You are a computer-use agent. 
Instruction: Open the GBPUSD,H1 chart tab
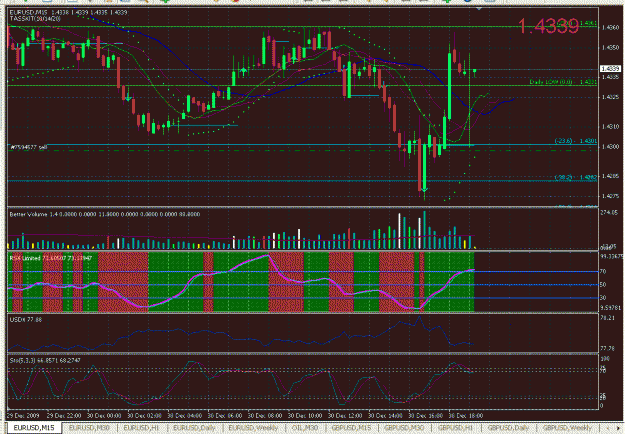(454, 428)
